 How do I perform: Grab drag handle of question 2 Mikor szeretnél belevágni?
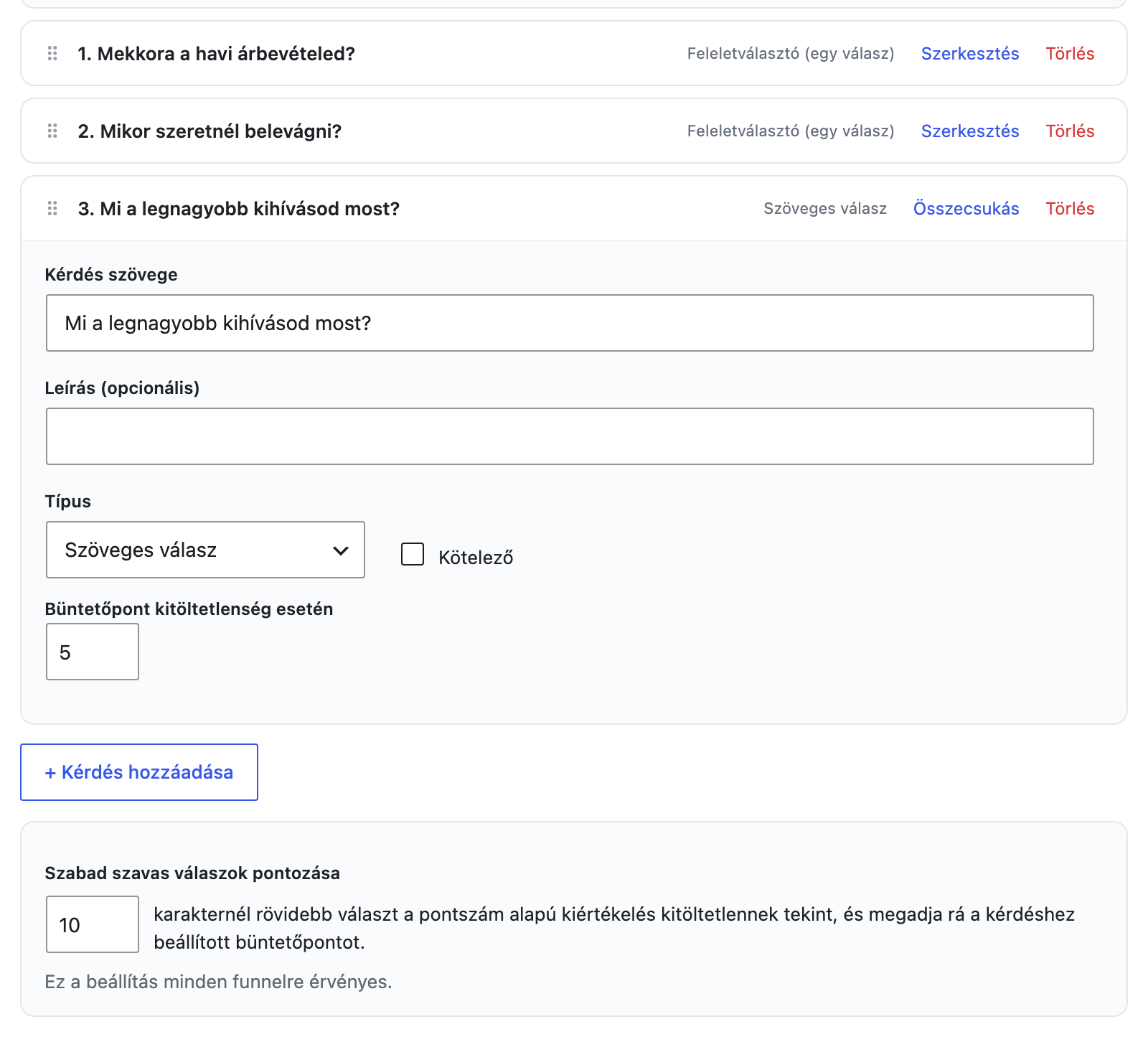[x=52, y=131]
